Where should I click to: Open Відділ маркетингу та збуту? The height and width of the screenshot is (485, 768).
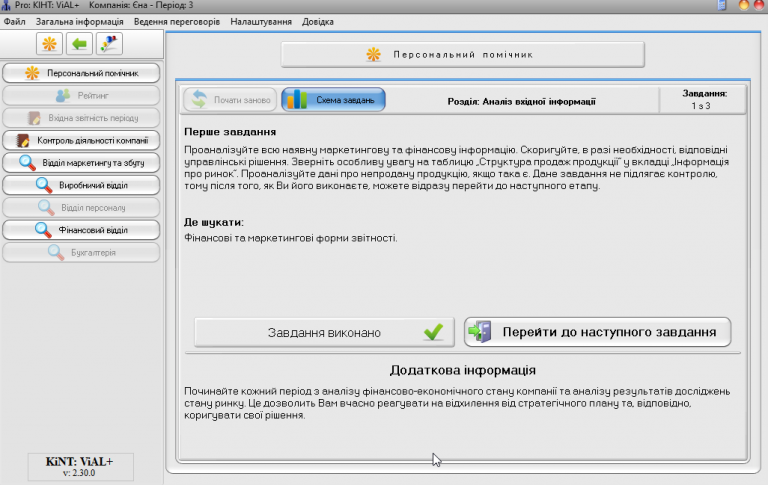pos(81,163)
